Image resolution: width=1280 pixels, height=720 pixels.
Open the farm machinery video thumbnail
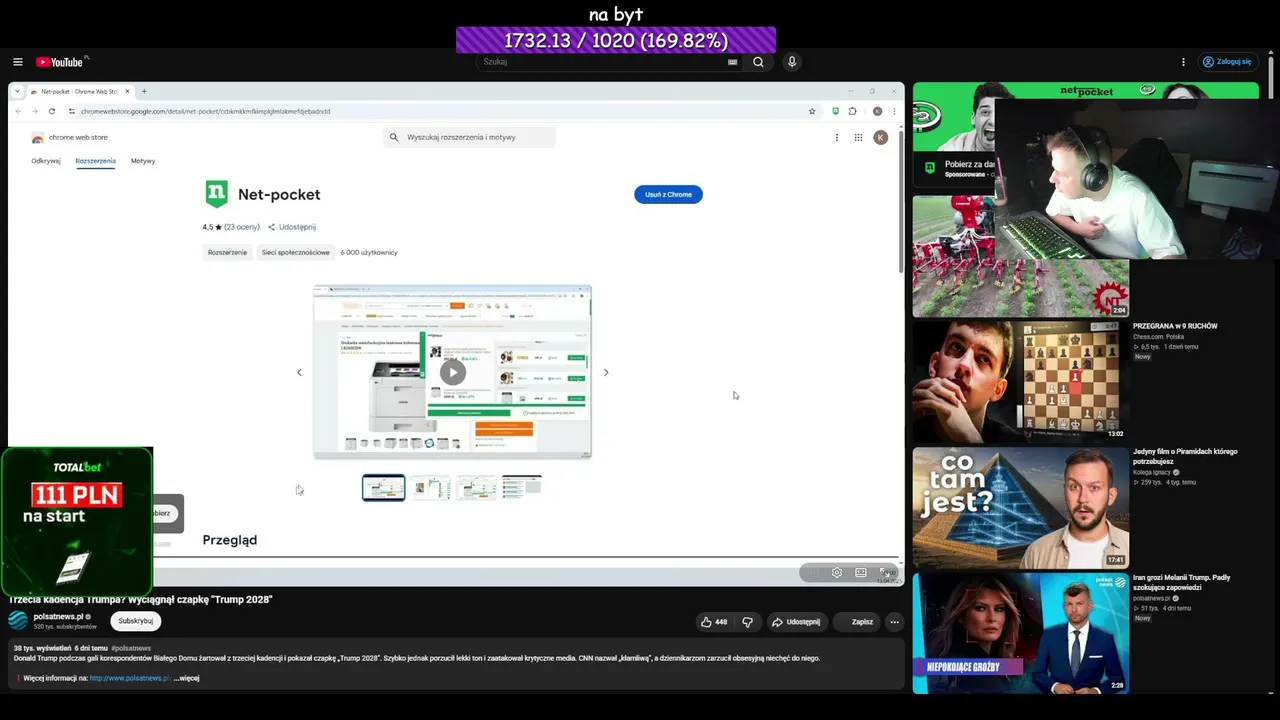point(1021,256)
